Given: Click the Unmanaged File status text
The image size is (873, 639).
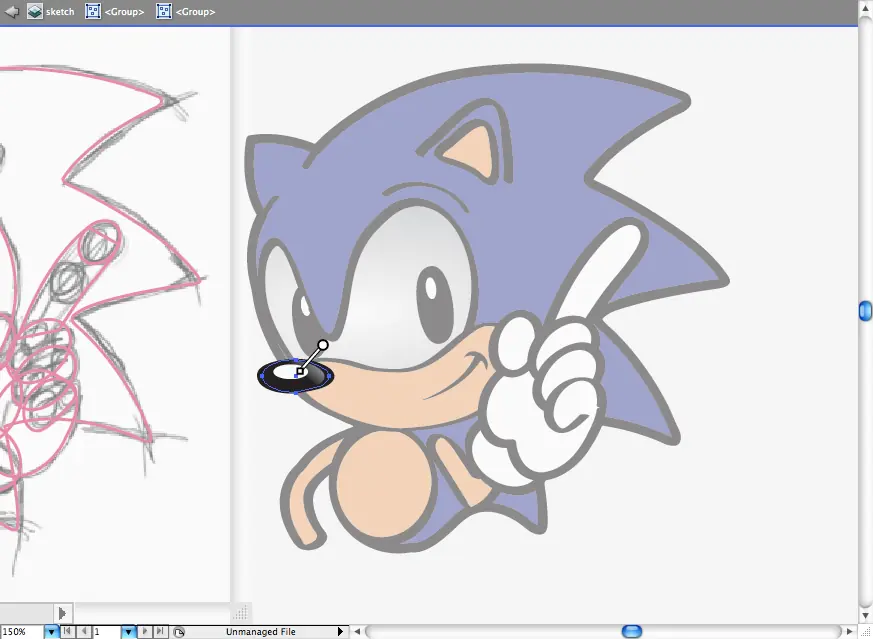Looking at the screenshot, I should [x=261, y=632].
